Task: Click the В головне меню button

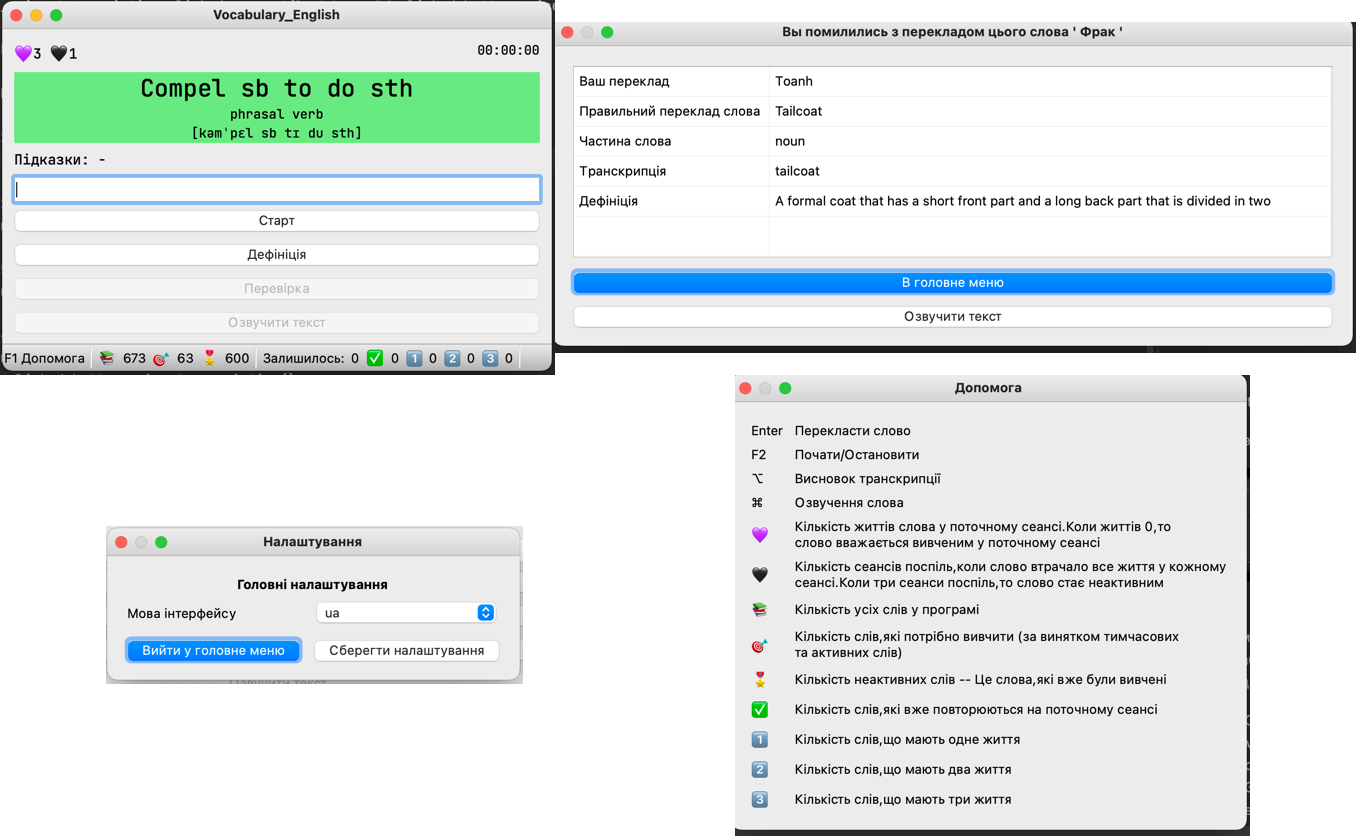Action: pos(953,283)
